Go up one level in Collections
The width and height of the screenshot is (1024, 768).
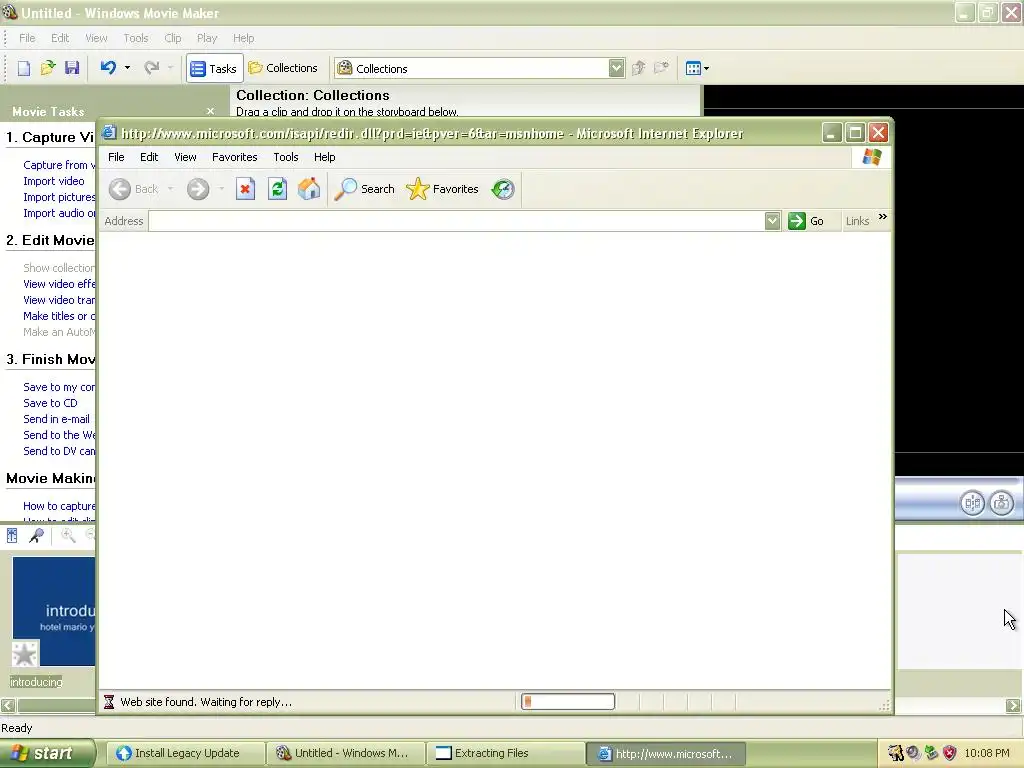[639, 68]
